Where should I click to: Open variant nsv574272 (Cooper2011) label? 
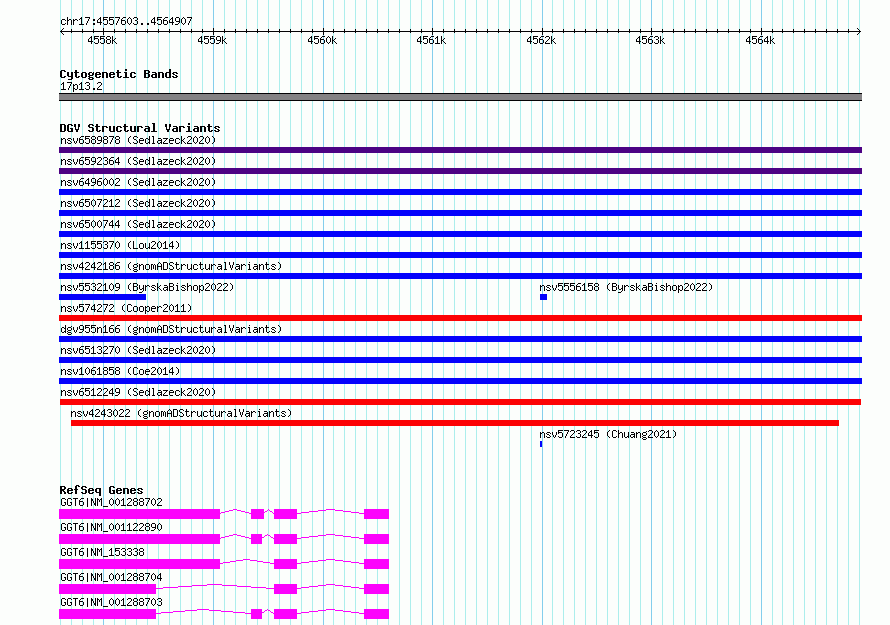tap(126, 308)
